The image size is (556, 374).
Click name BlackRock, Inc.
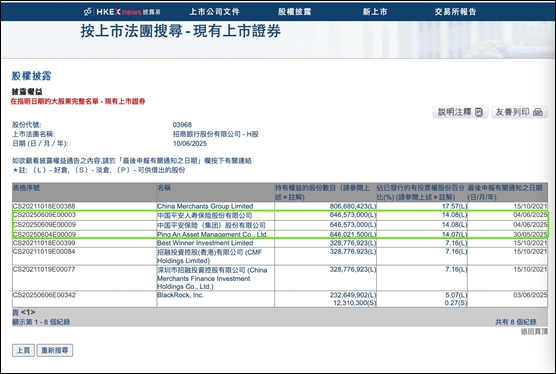180,295
